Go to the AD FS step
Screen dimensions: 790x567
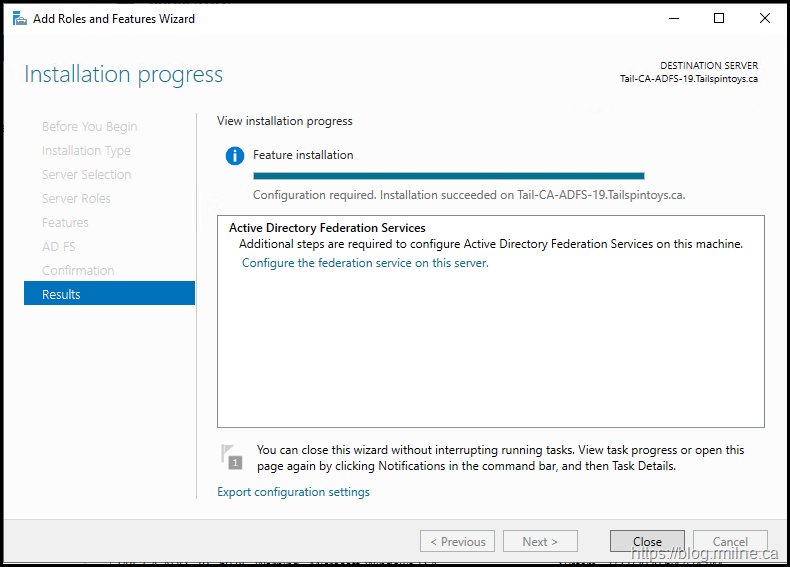pos(58,247)
